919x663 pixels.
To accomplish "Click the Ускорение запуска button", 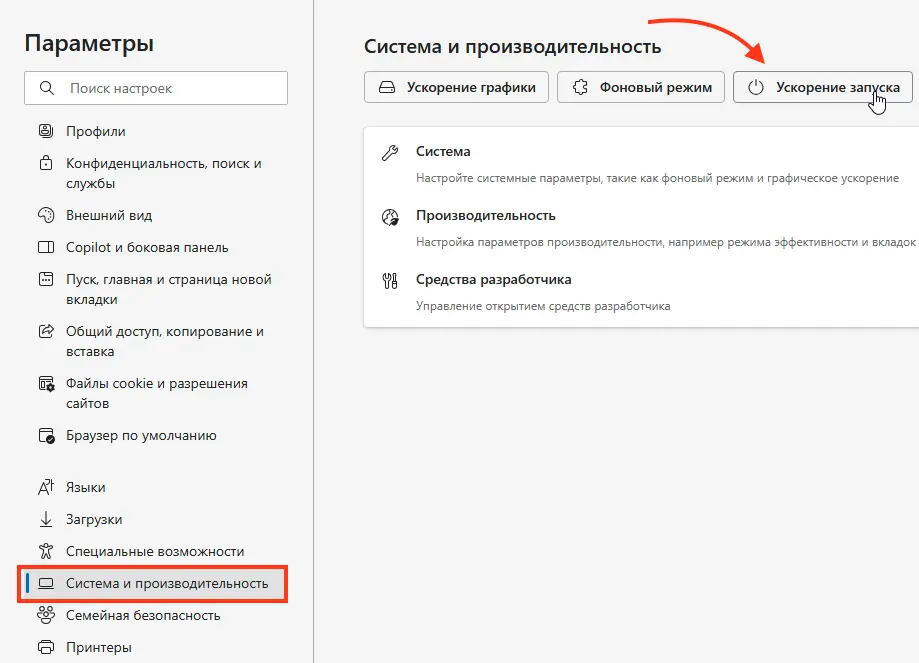I will (x=823, y=87).
